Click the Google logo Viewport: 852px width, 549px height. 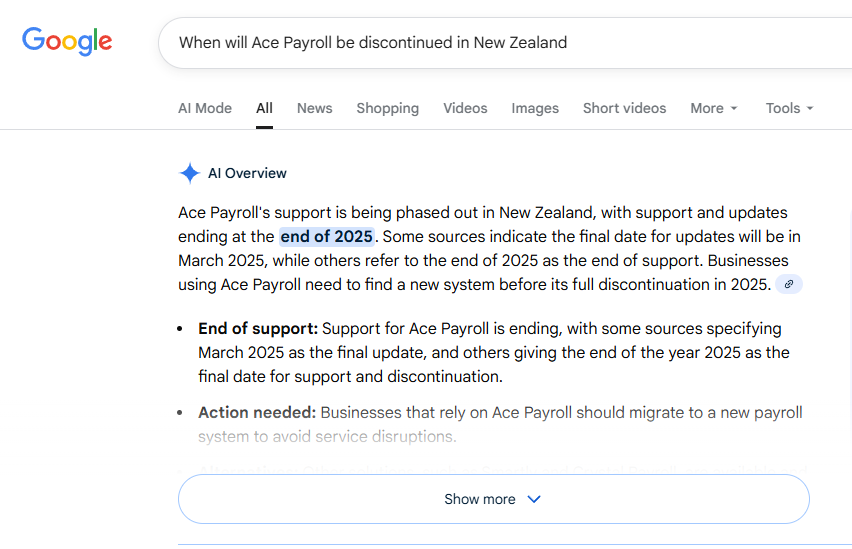point(67,41)
